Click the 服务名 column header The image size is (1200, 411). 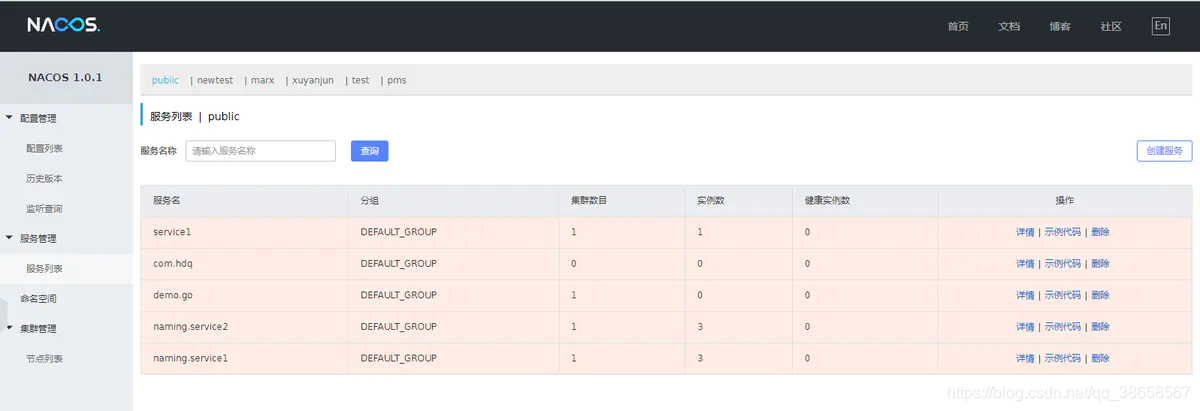(x=244, y=201)
